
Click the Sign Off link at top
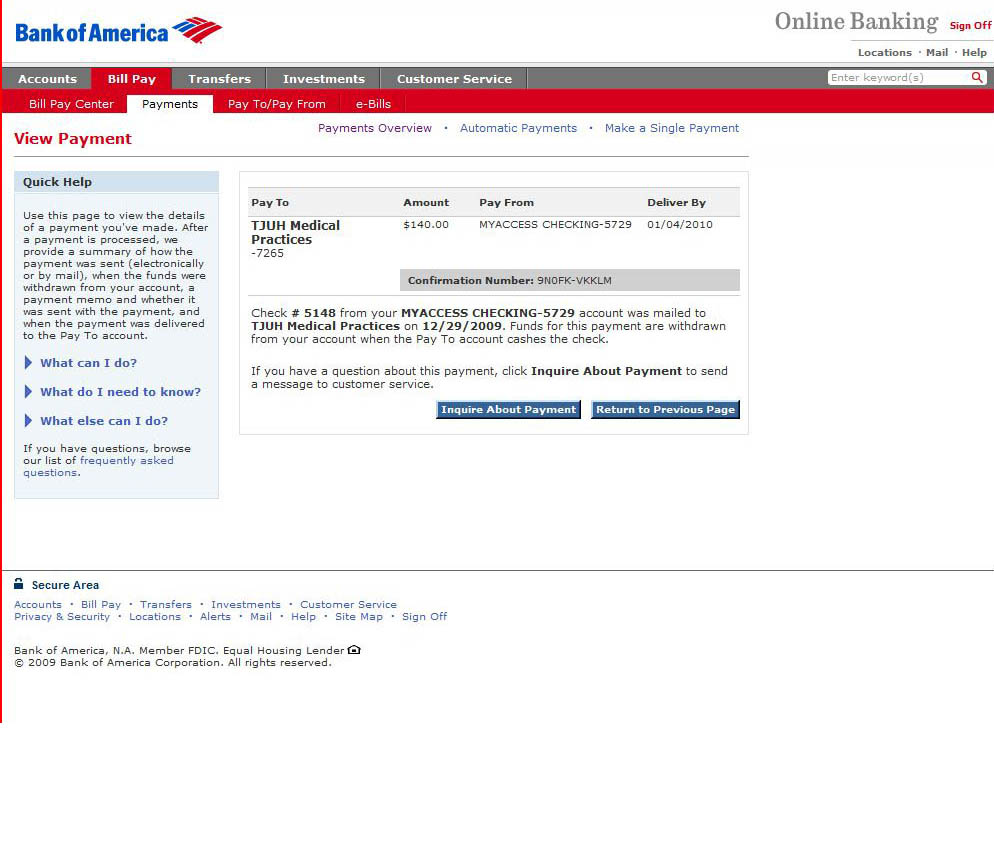click(x=970, y=26)
